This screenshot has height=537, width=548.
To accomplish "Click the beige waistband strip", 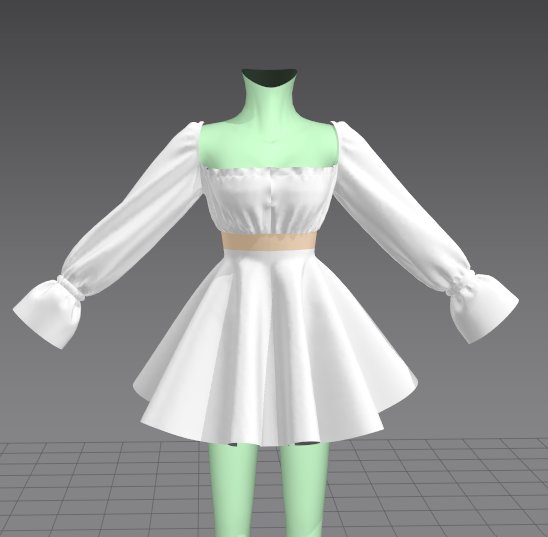I will pyautogui.click(x=269, y=241).
